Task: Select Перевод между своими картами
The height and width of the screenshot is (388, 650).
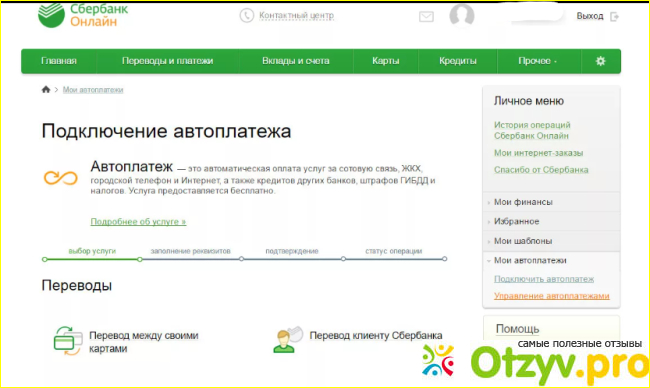Action: click(x=143, y=342)
